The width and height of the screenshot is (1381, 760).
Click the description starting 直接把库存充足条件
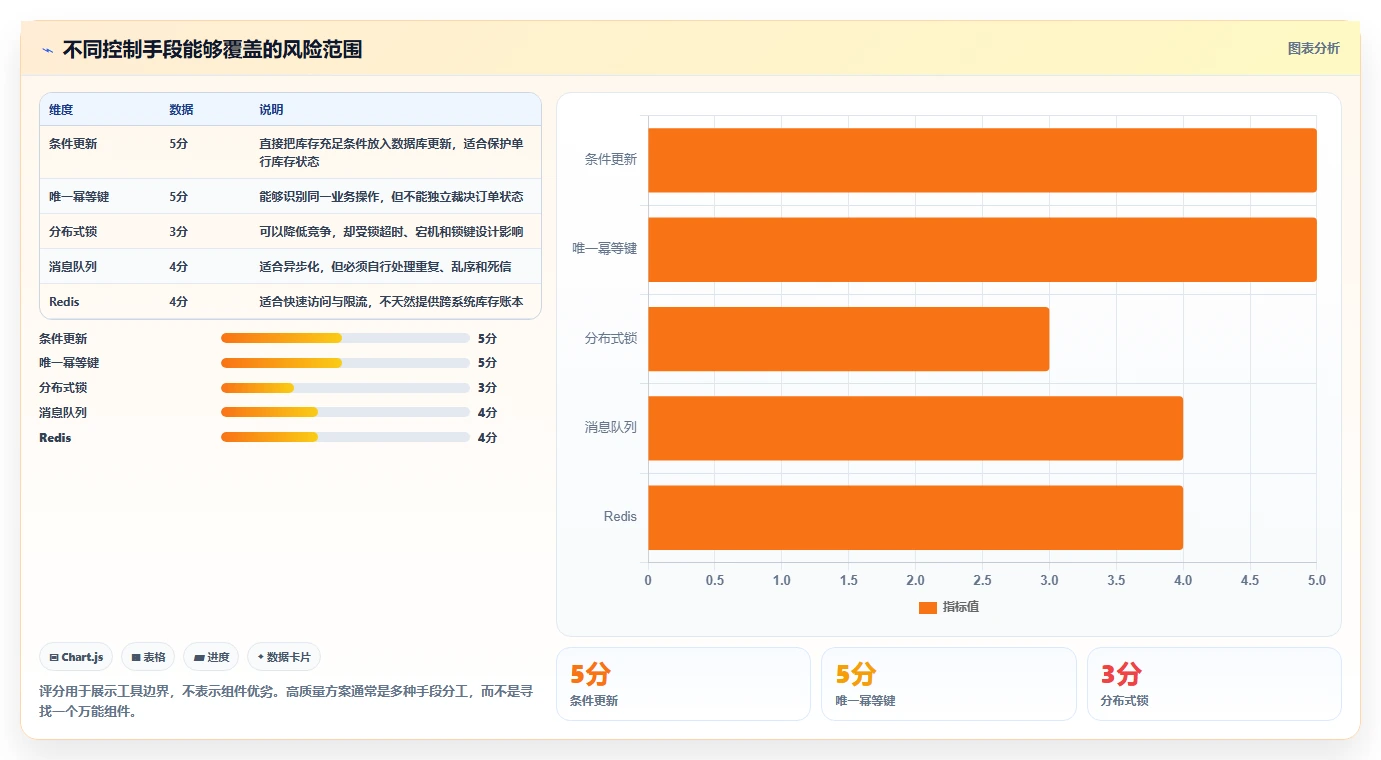[x=391, y=152]
